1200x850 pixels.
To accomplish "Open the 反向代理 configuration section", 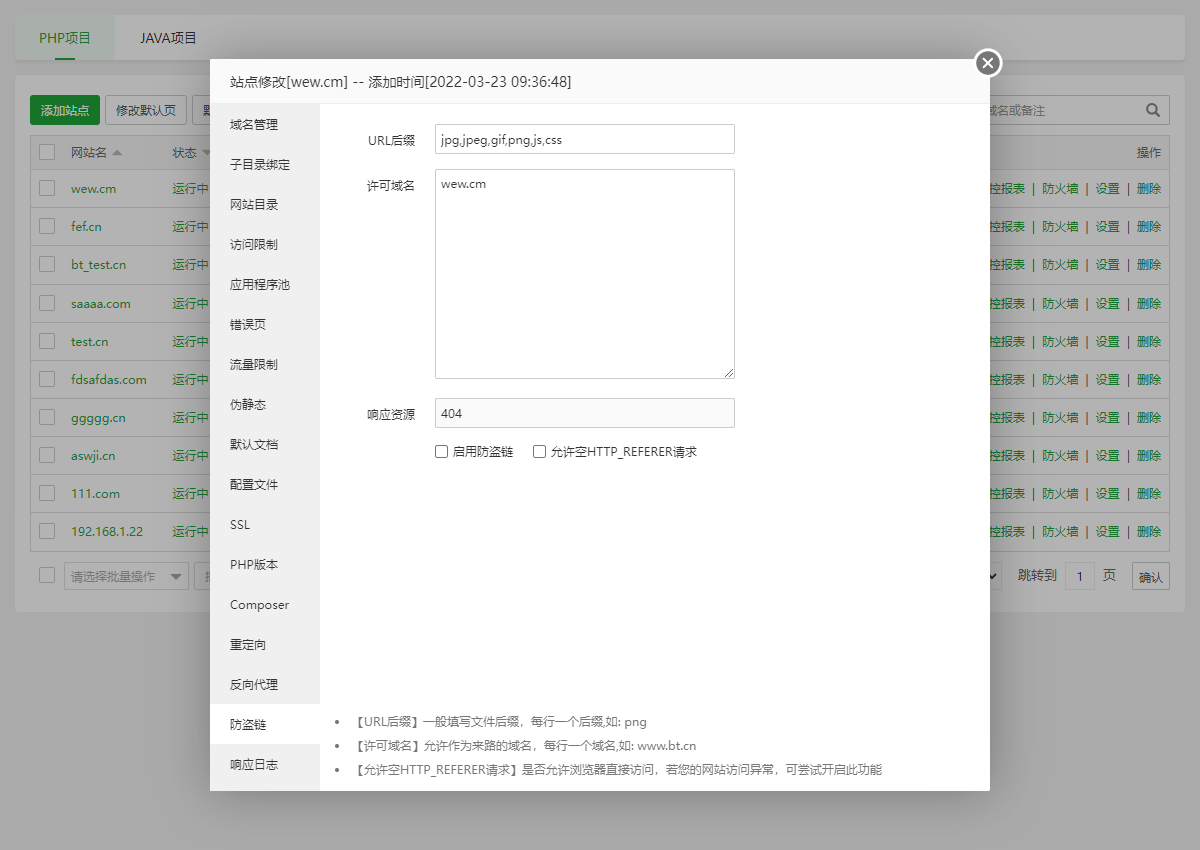I will tap(253, 684).
